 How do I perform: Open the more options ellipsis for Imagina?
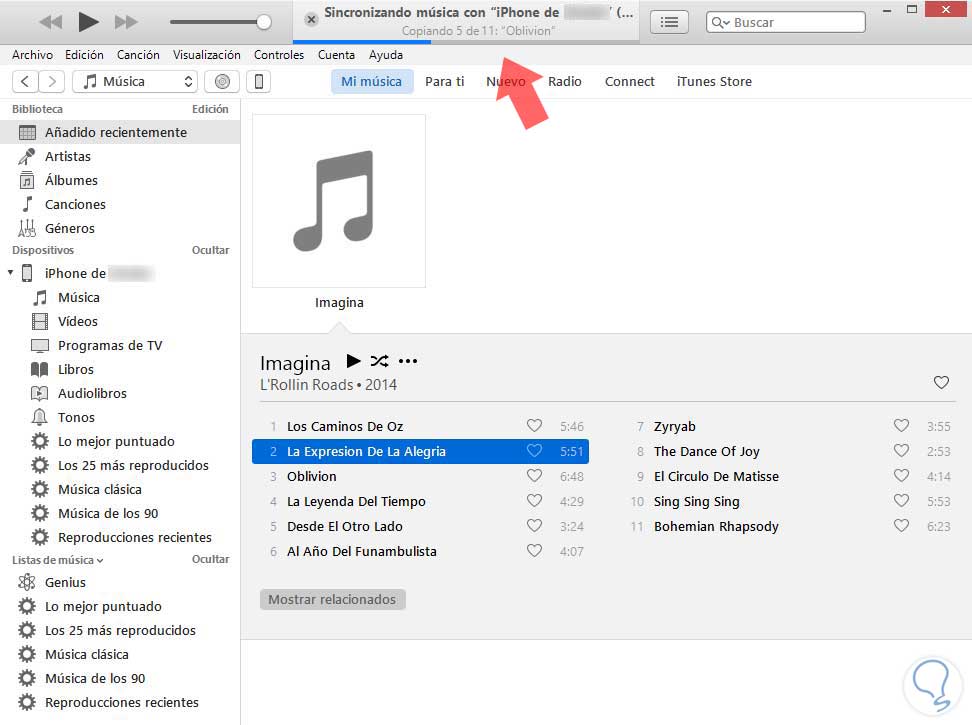click(408, 361)
